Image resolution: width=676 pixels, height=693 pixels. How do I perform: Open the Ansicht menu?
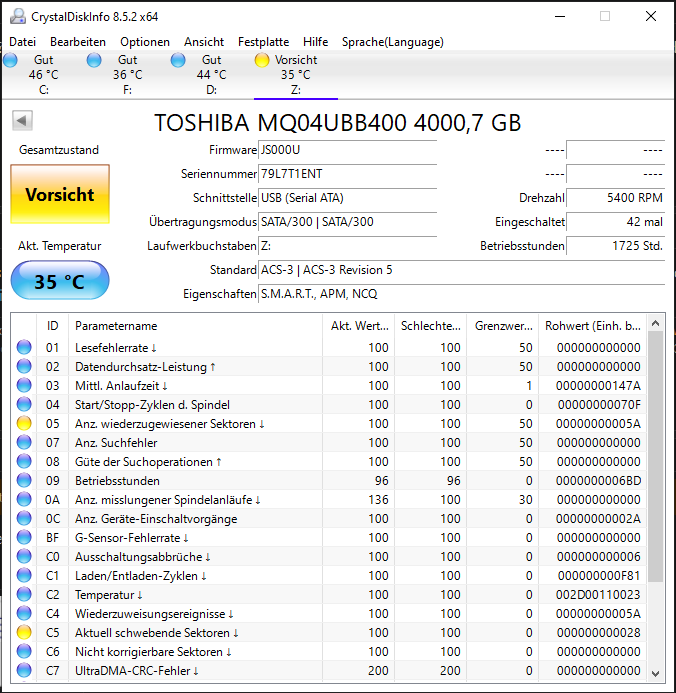[204, 42]
